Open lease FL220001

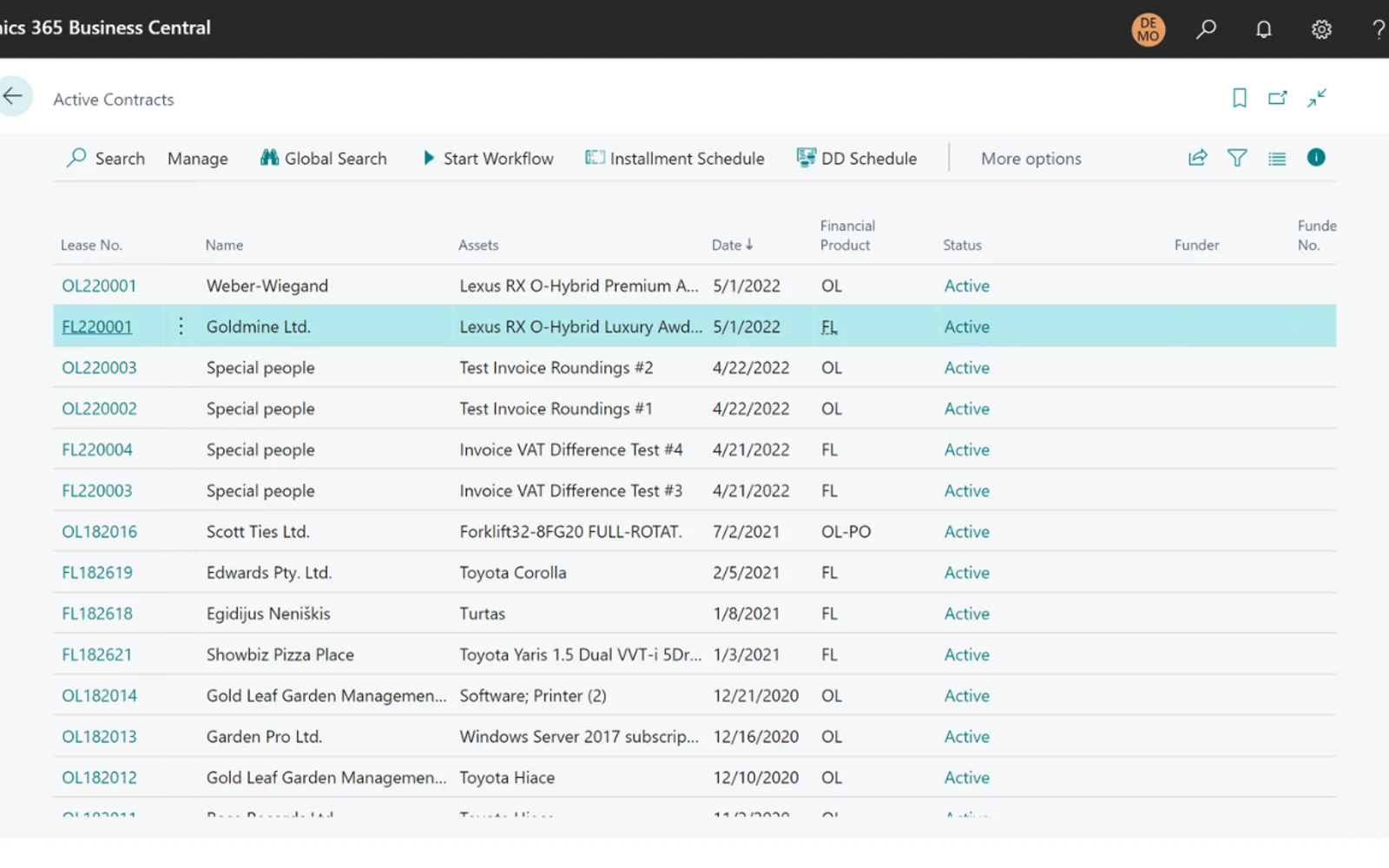point(96,326)
